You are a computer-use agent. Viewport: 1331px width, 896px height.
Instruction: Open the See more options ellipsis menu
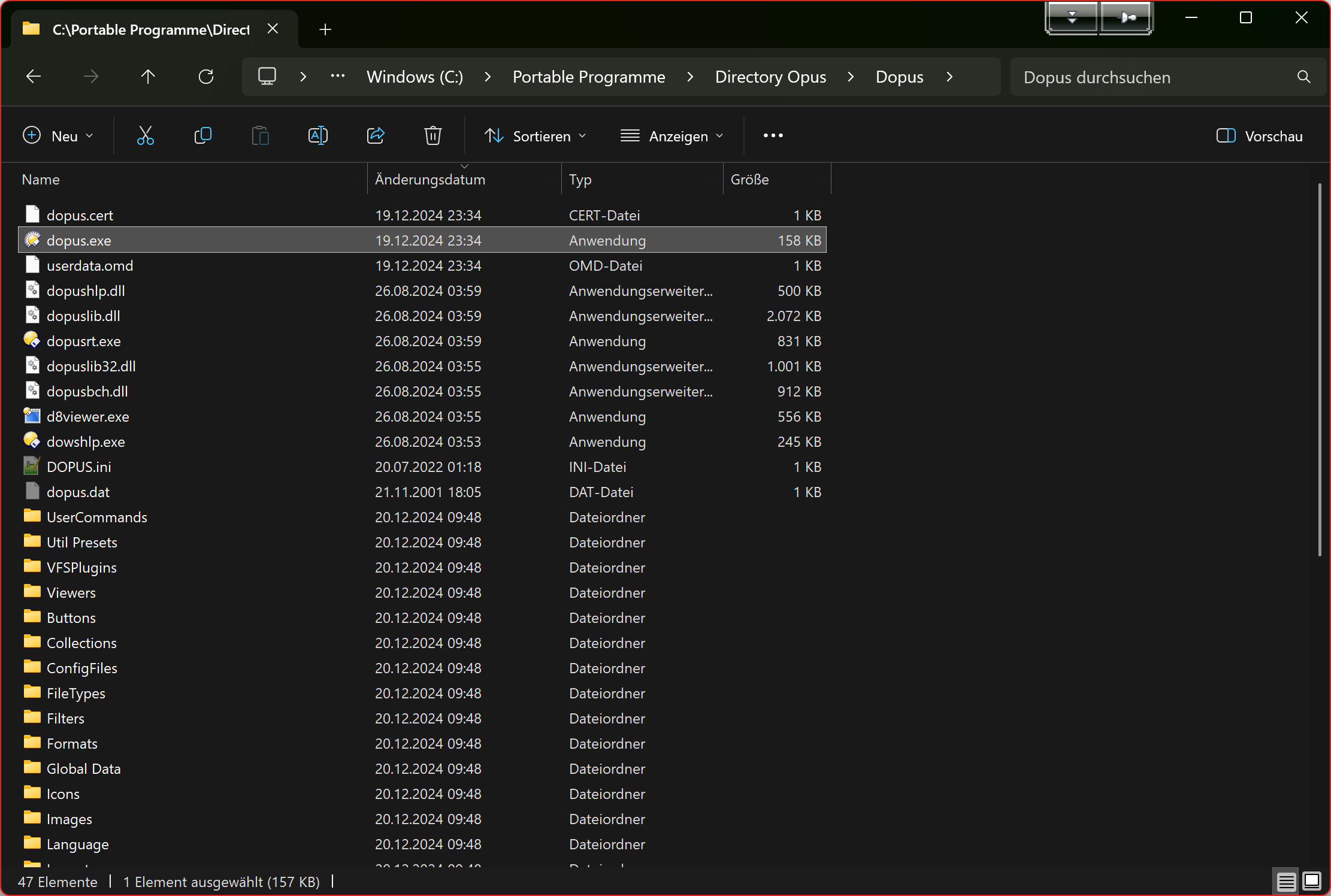point(773,136)
